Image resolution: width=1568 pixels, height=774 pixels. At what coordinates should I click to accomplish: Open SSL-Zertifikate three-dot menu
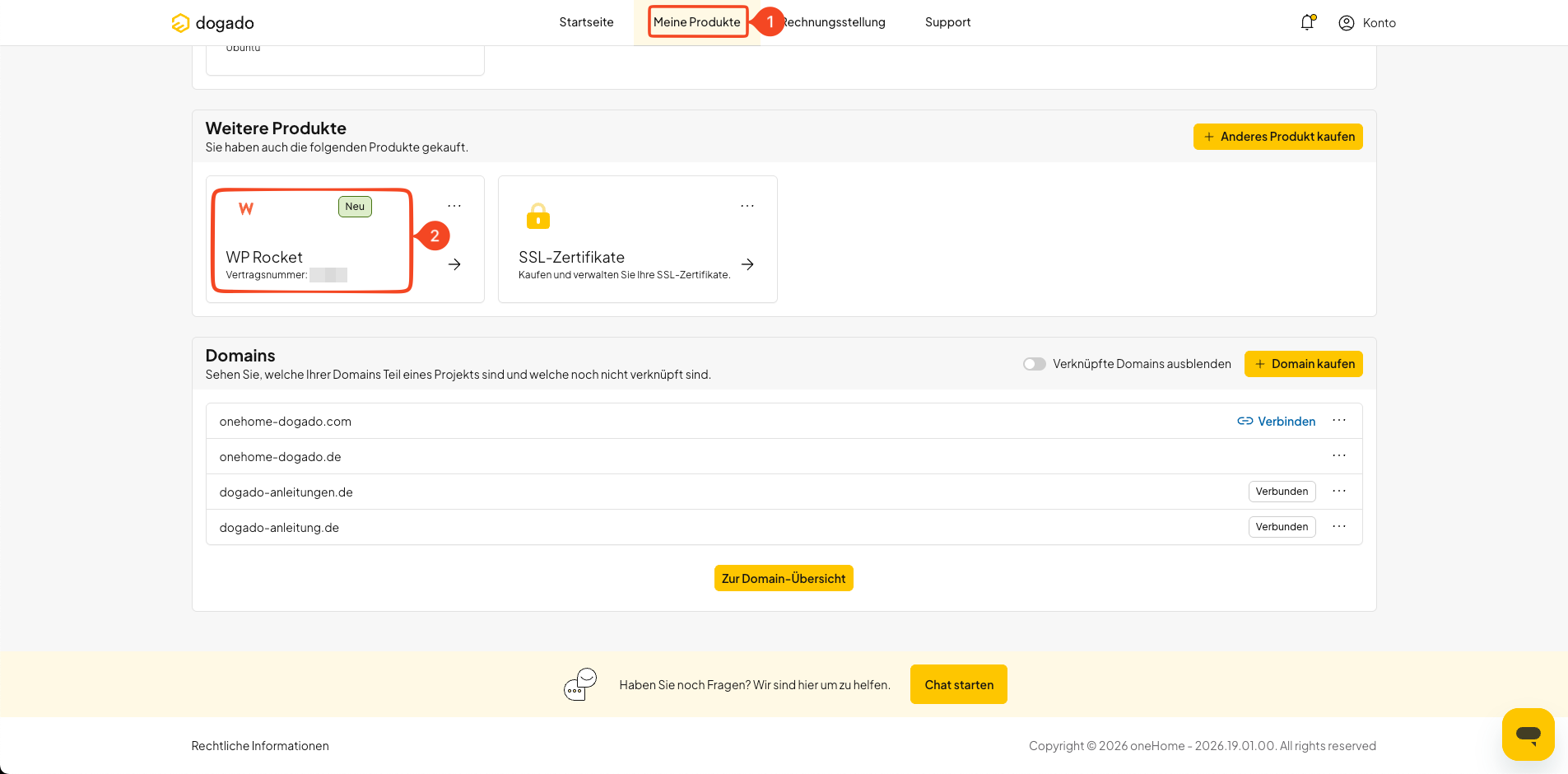(747, 206)
